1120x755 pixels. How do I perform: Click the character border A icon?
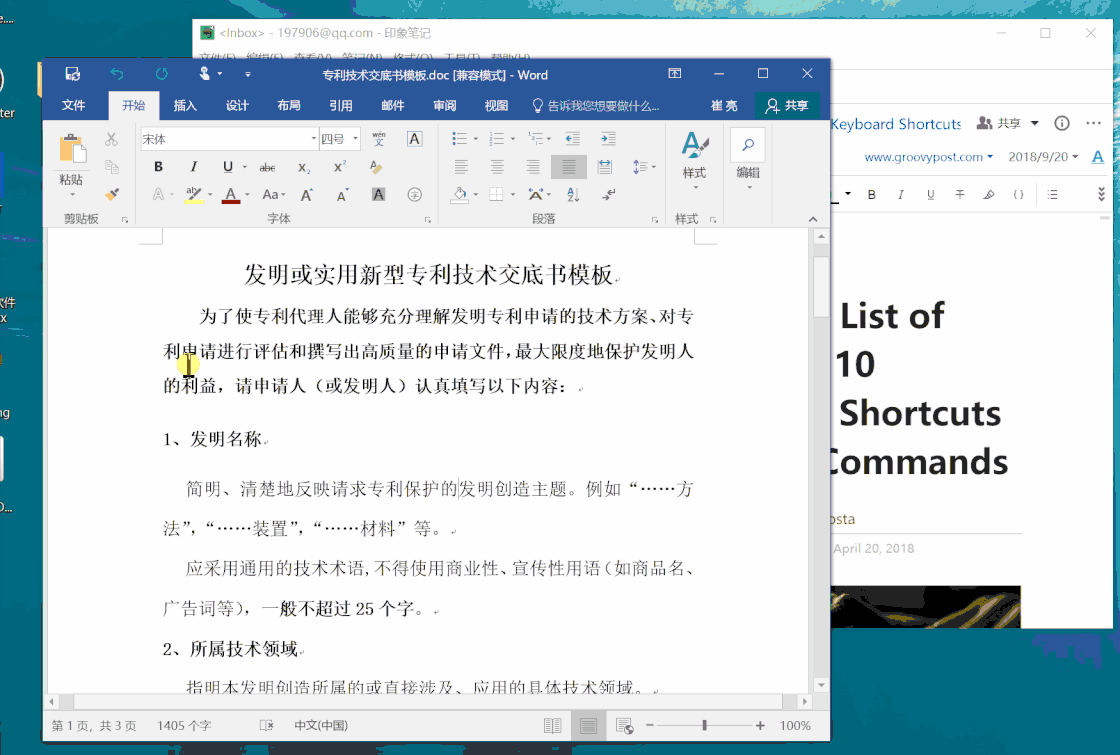point(414,139)
